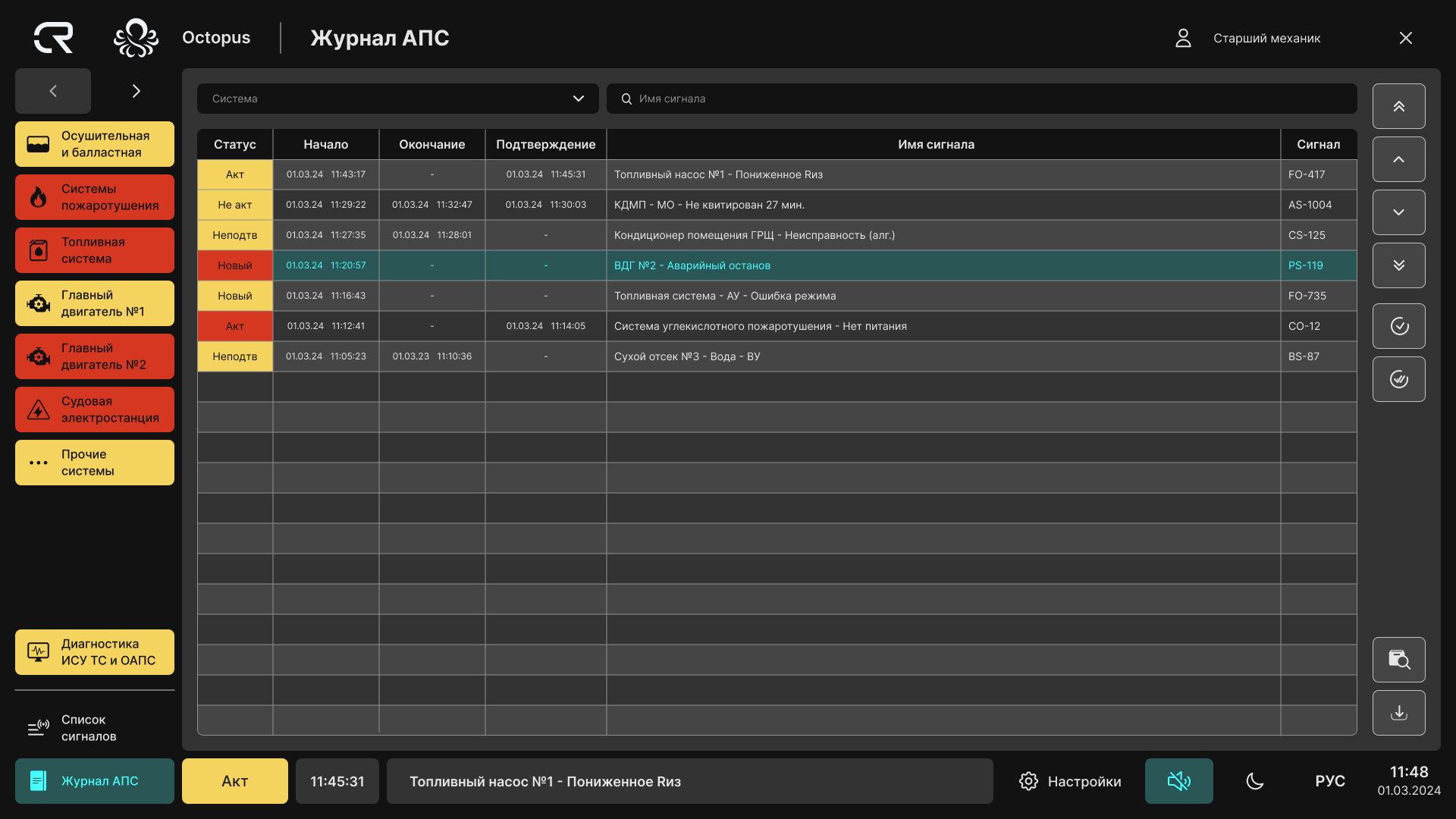Click the Octopus logo icon
The width and height of the screenshot is (1456, 819).
[x=136, y=38]
